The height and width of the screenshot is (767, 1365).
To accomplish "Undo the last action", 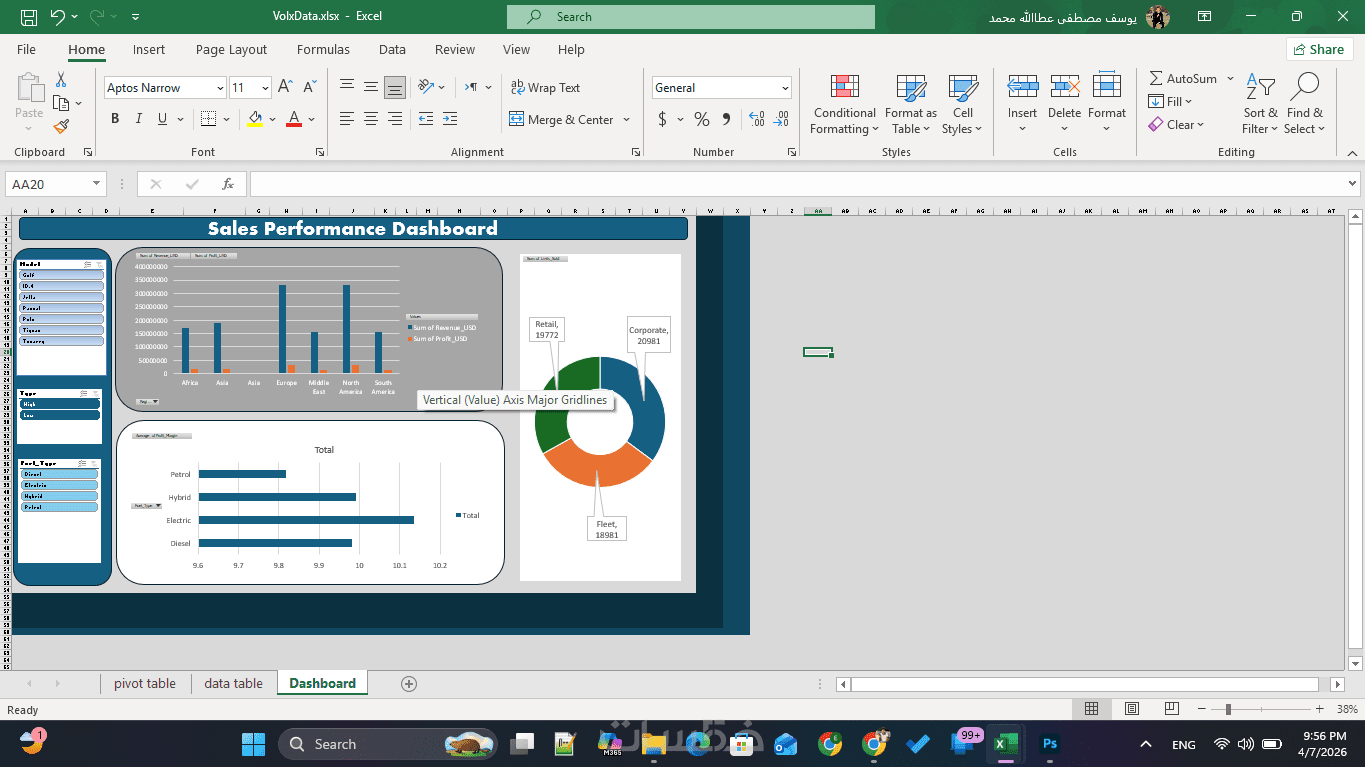I will [57, 17].
